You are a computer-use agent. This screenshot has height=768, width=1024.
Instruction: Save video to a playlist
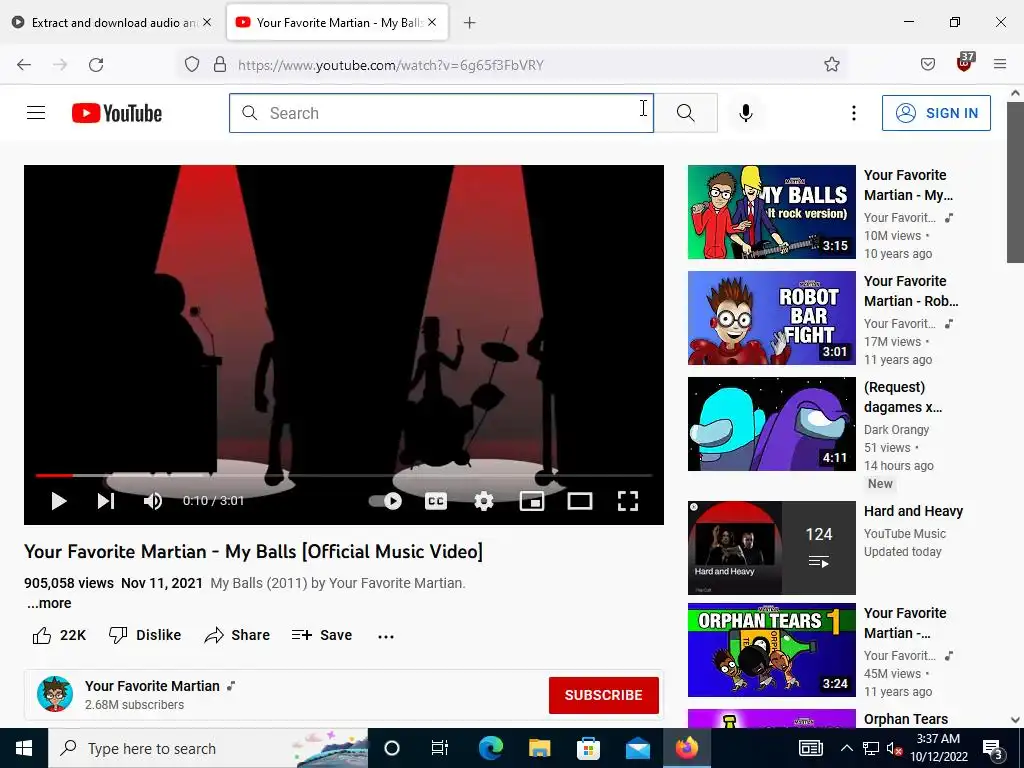point(322,635)
